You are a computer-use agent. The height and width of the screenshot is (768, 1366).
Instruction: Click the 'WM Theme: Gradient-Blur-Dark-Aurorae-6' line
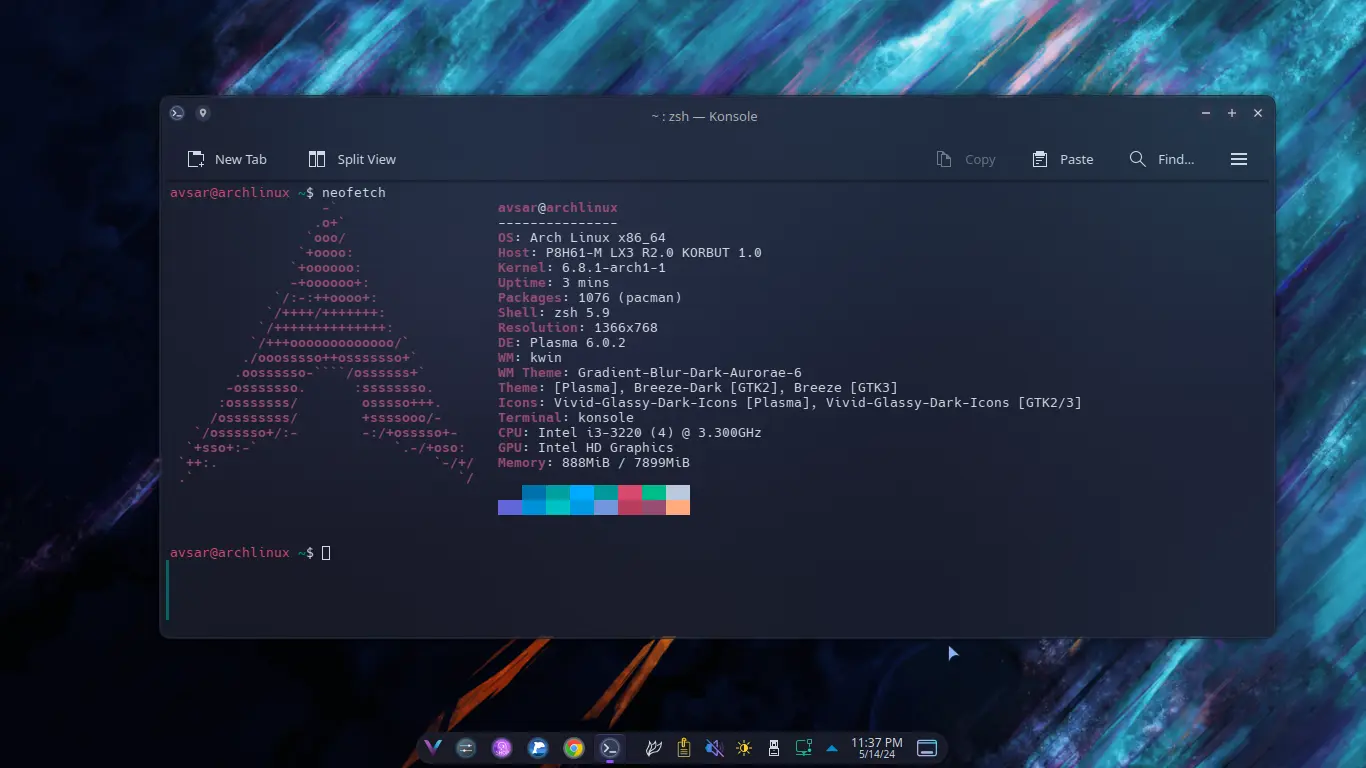pos(650,373)
